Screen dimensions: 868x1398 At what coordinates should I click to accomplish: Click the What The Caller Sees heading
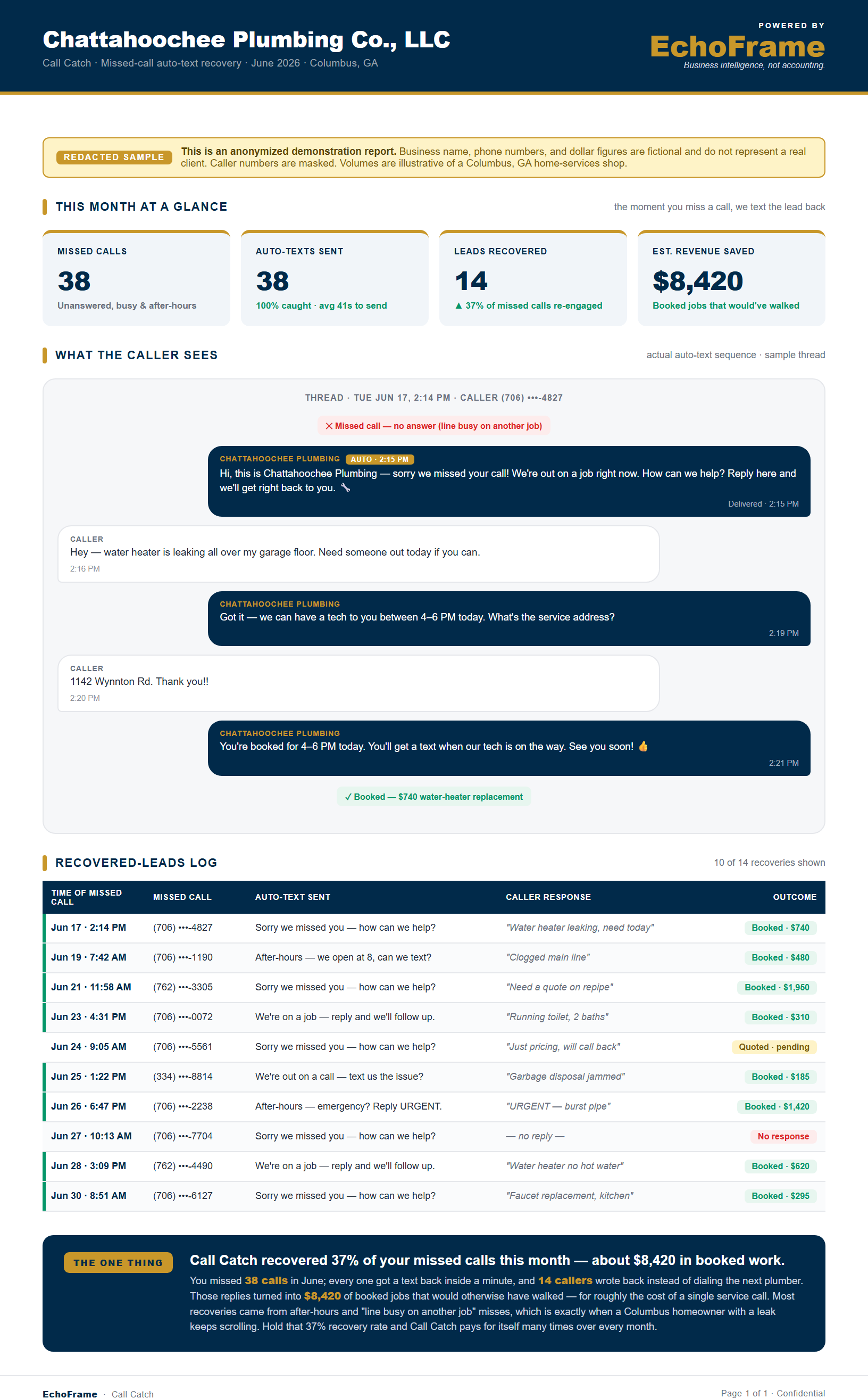point(137,355)
